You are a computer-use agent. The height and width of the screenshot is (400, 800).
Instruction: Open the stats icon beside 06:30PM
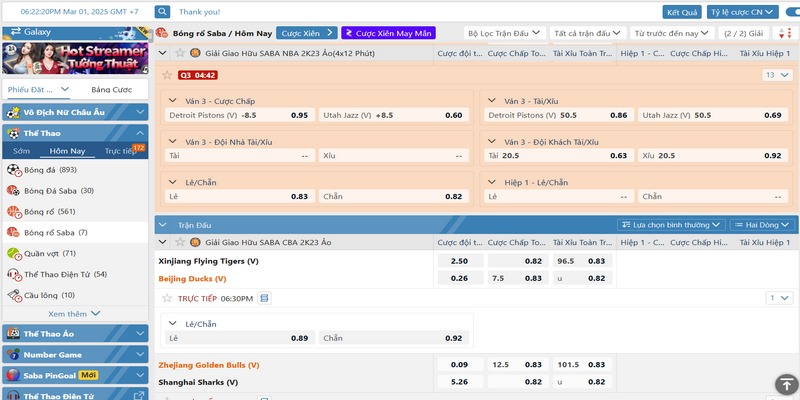264,298
